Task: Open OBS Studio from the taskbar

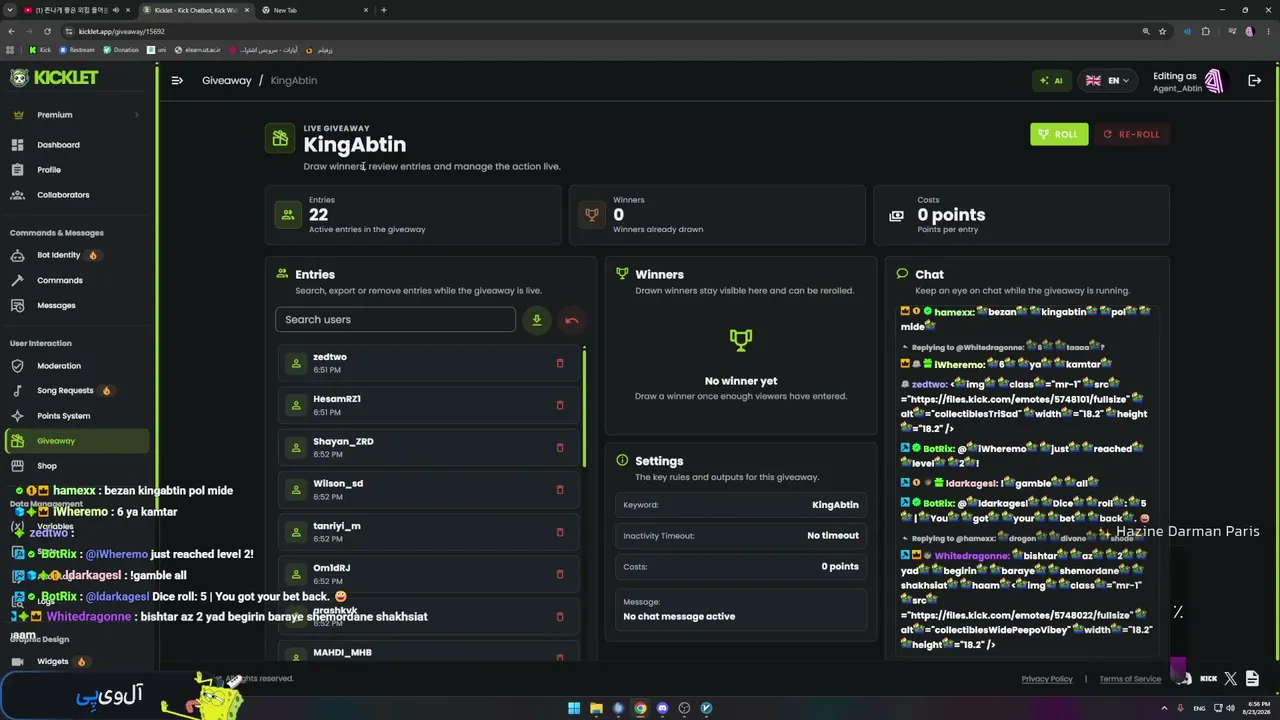Action: pos(684,708)
